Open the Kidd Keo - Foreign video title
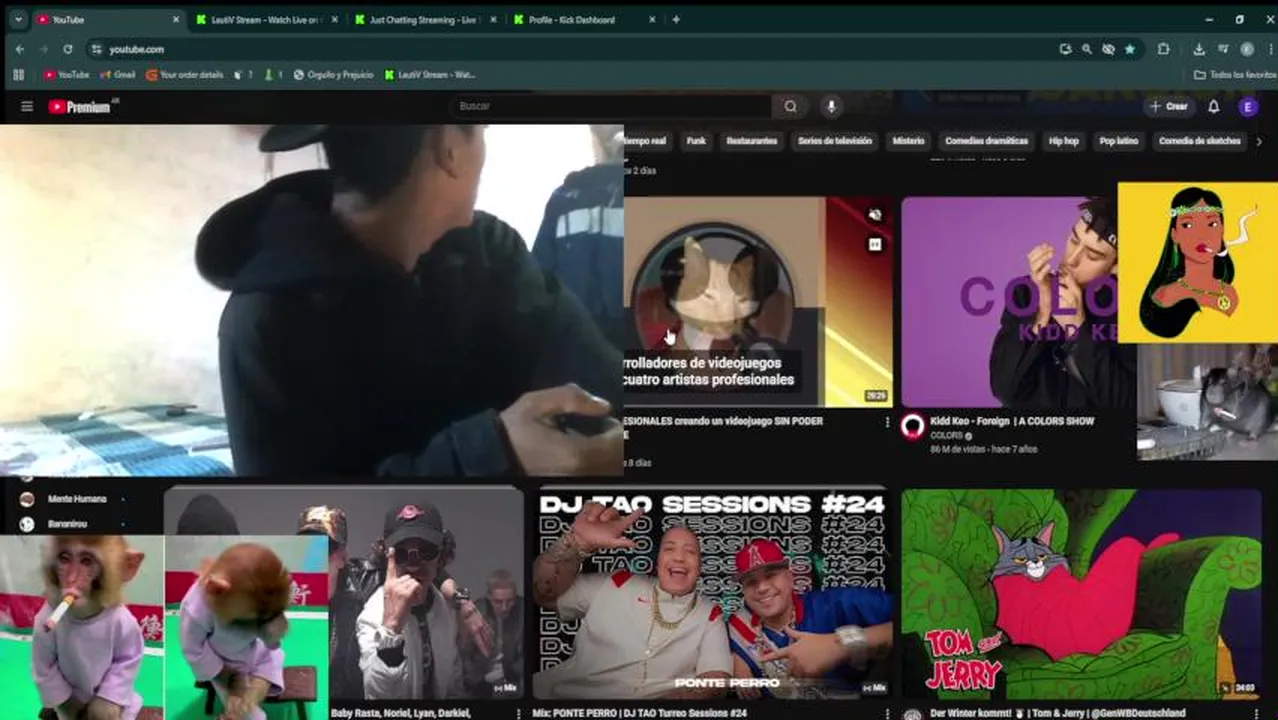This screenshot has width=1278, height=720. 1012,422
